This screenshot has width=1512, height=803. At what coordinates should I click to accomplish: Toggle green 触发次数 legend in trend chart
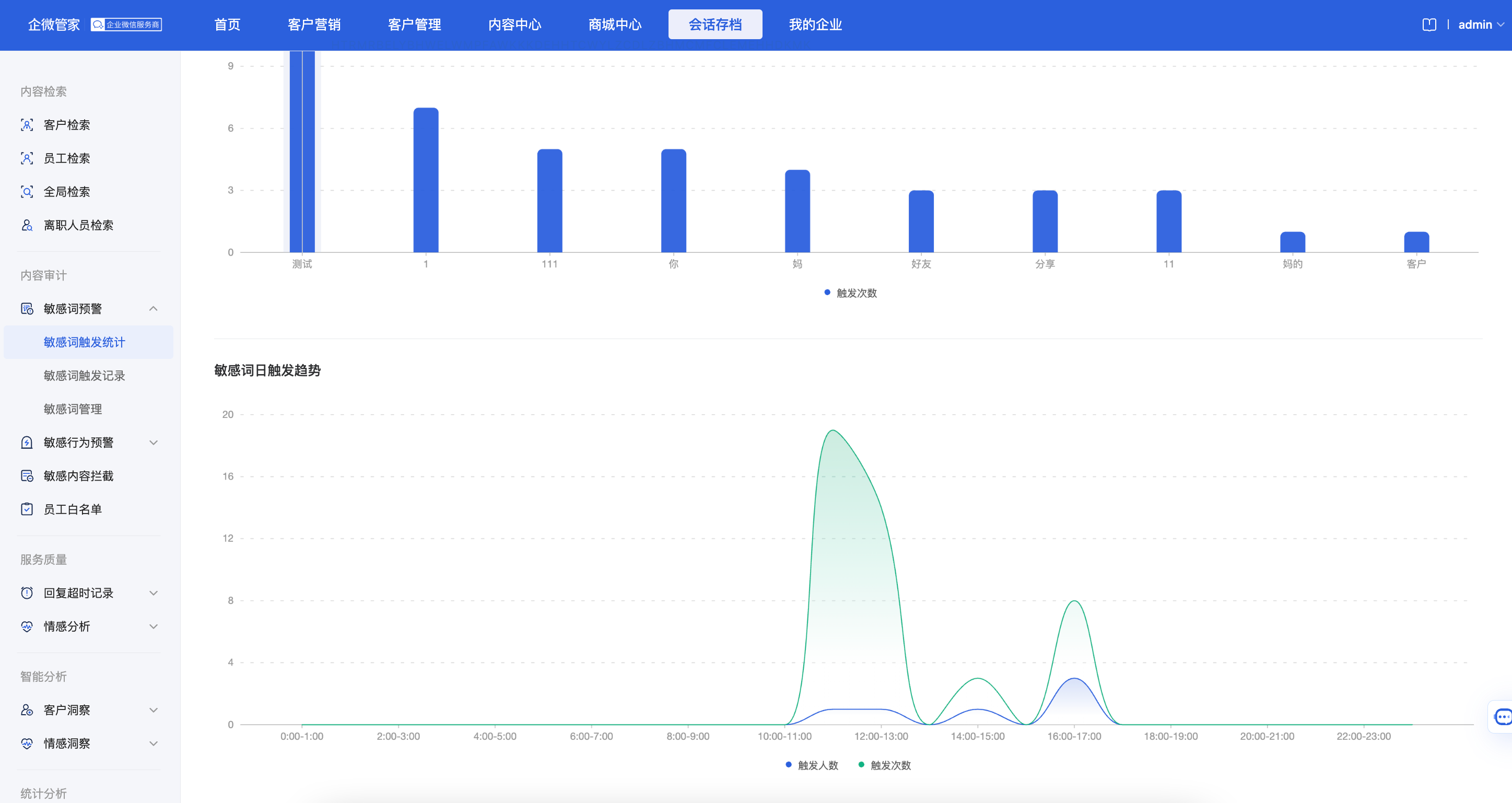(x=885, y=765)
